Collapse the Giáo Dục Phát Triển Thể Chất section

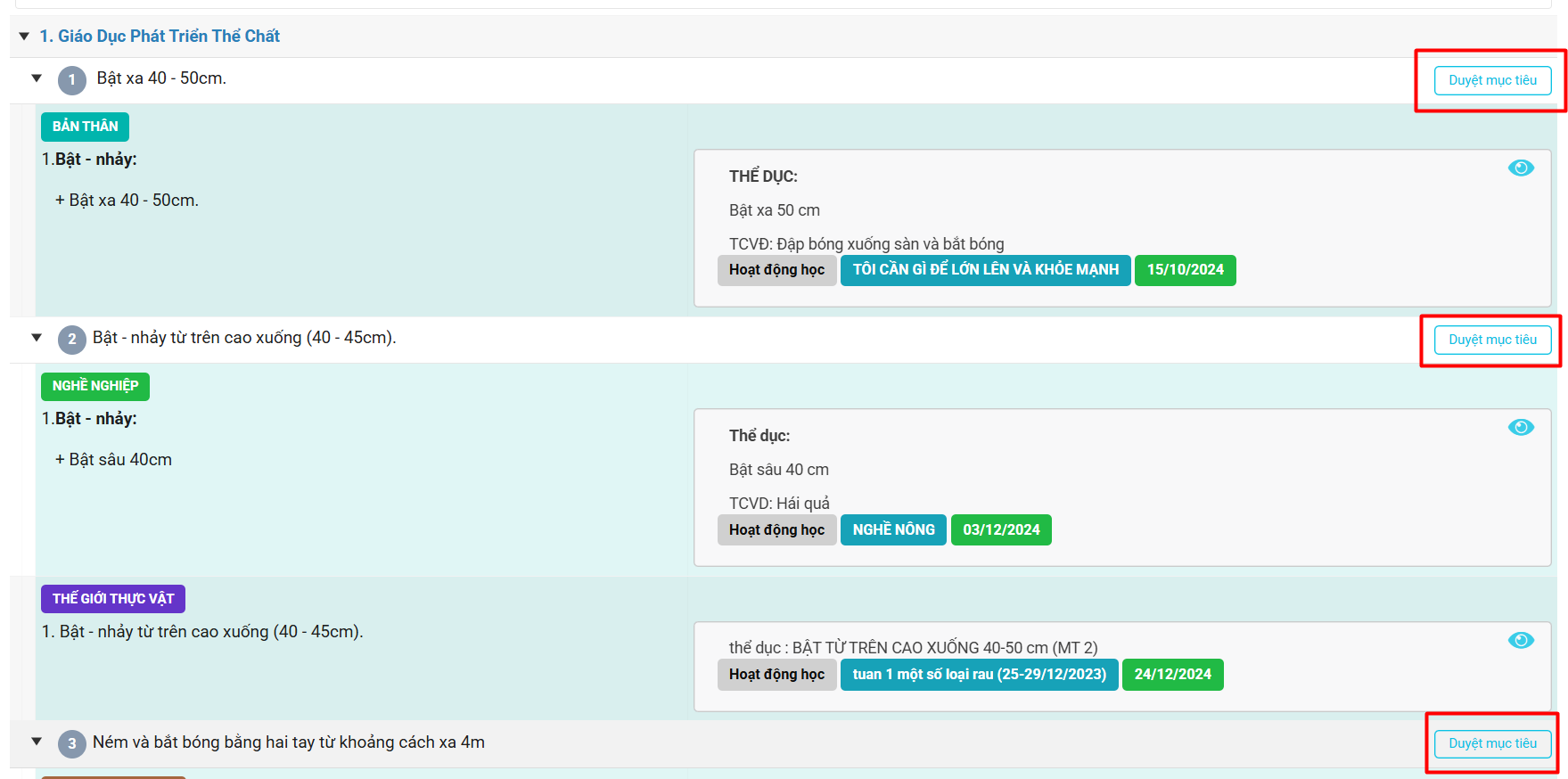point(24,37)
